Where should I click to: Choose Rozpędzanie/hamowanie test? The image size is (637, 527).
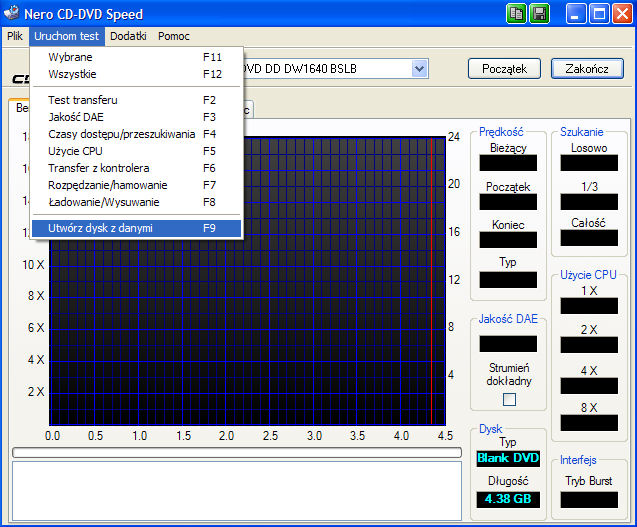click(136, 185)
